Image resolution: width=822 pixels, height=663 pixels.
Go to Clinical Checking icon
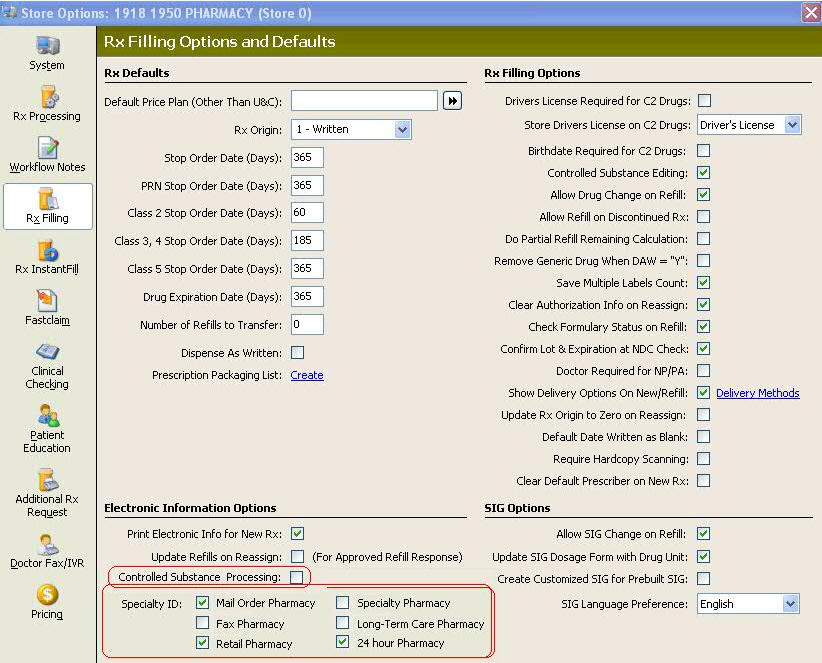coord(47,352)
